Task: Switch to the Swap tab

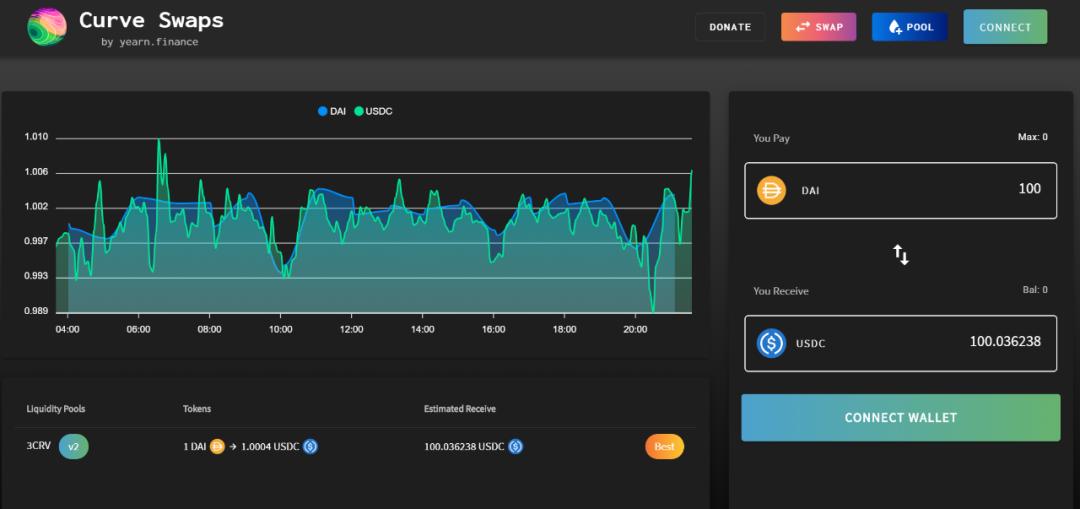Action: 818,27
